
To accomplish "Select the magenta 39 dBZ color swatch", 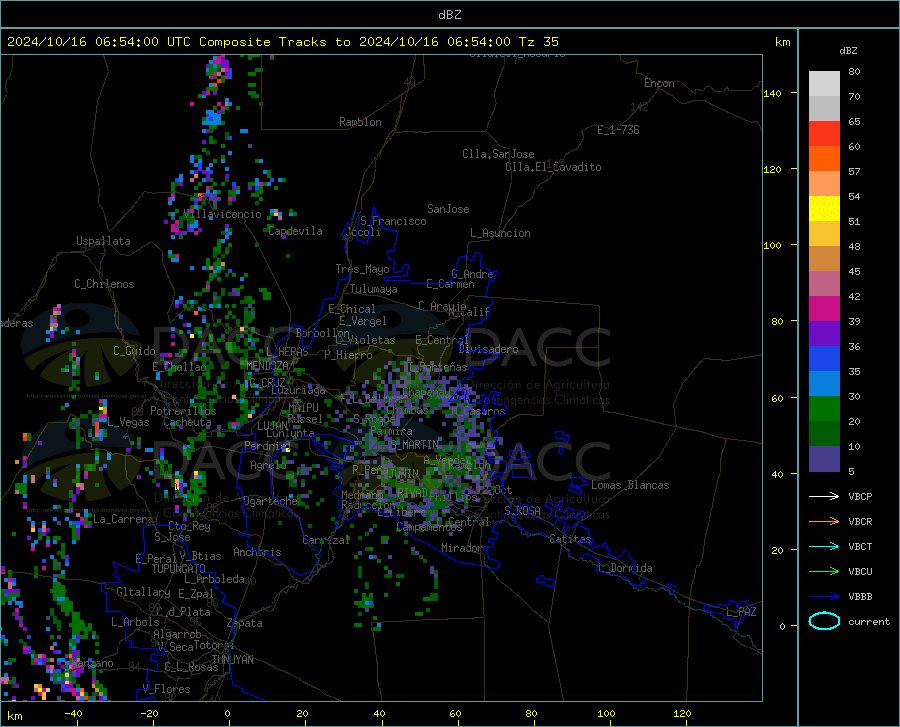I will coord(824,309).
